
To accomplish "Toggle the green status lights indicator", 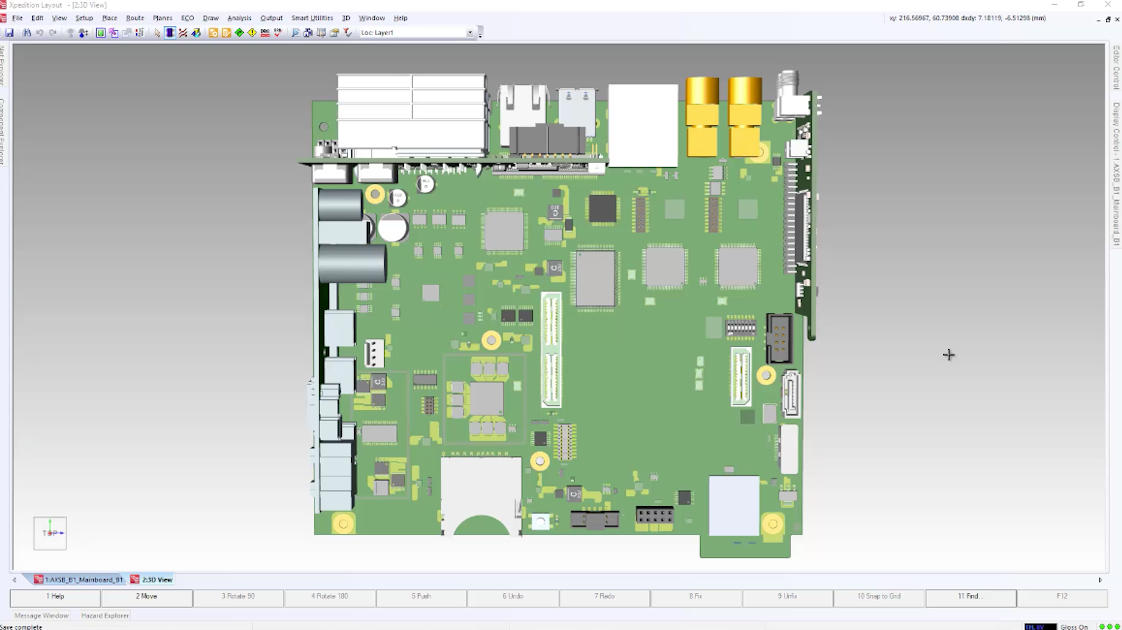I will [1109, 626].
